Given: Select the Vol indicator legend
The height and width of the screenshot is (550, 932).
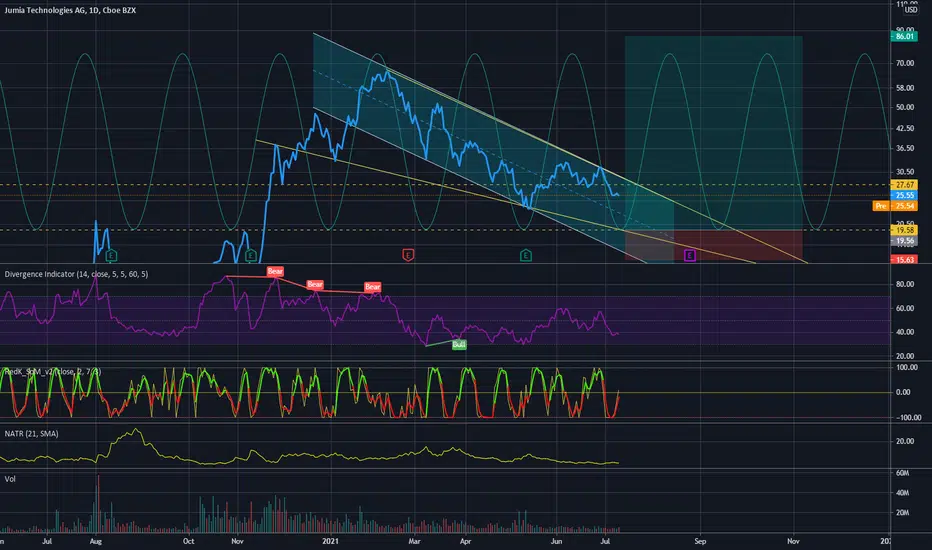Looking at the screenshot, I should [10, 479].
